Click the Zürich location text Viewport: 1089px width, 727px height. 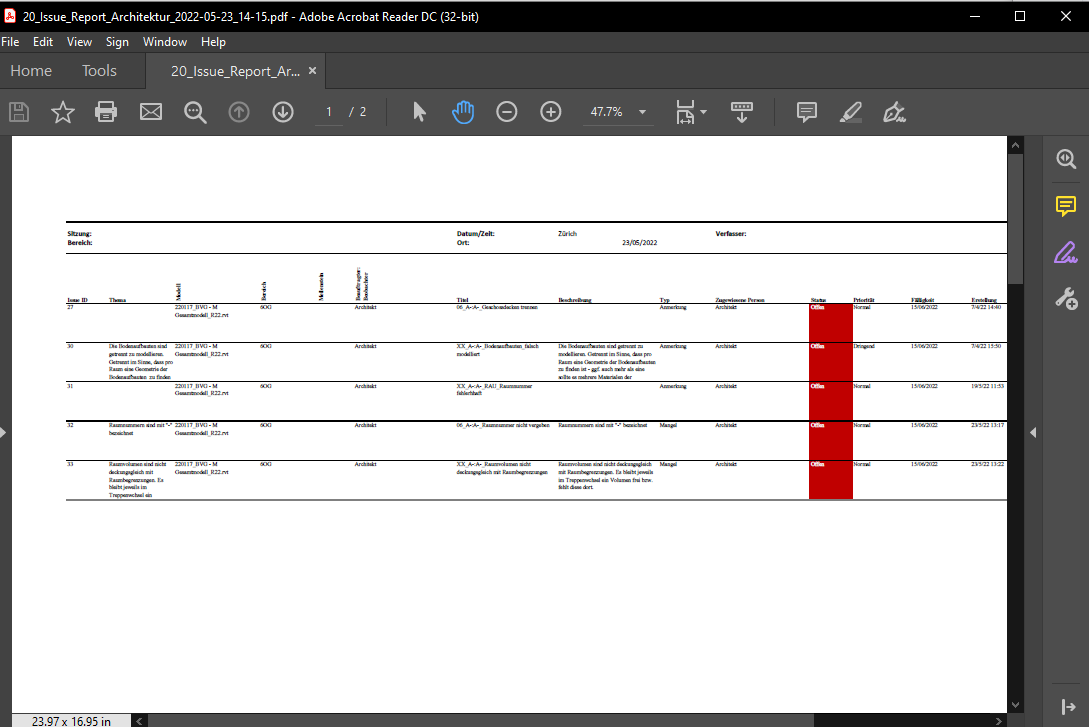(x=567, y=234)
